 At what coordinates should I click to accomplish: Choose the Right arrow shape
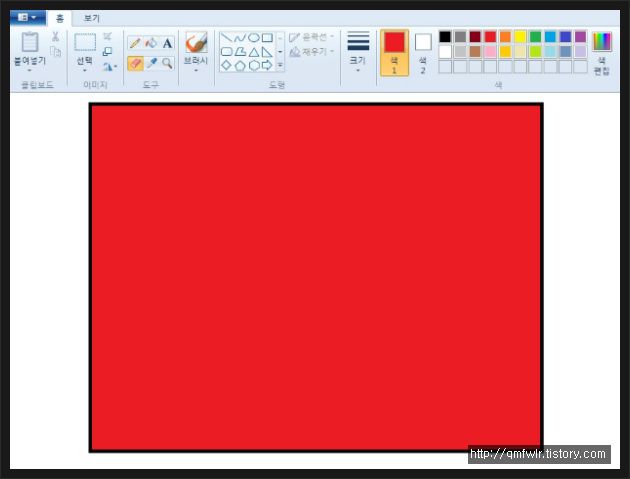[x=267, y=65]
